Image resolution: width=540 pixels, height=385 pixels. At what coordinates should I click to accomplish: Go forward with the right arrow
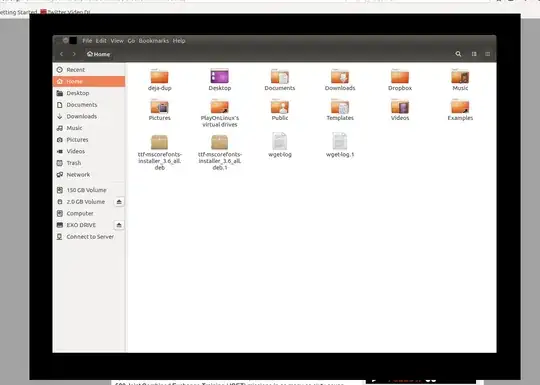coord(74,54)
